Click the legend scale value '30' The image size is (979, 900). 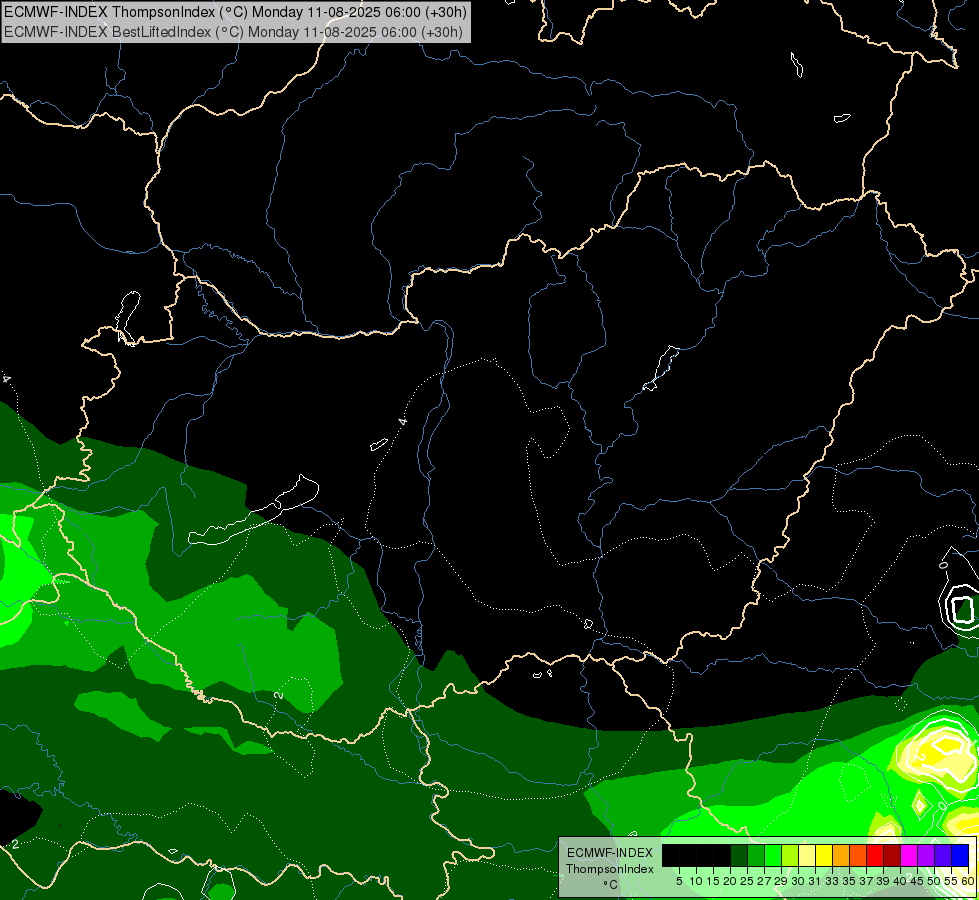click(x=799, y=881)
